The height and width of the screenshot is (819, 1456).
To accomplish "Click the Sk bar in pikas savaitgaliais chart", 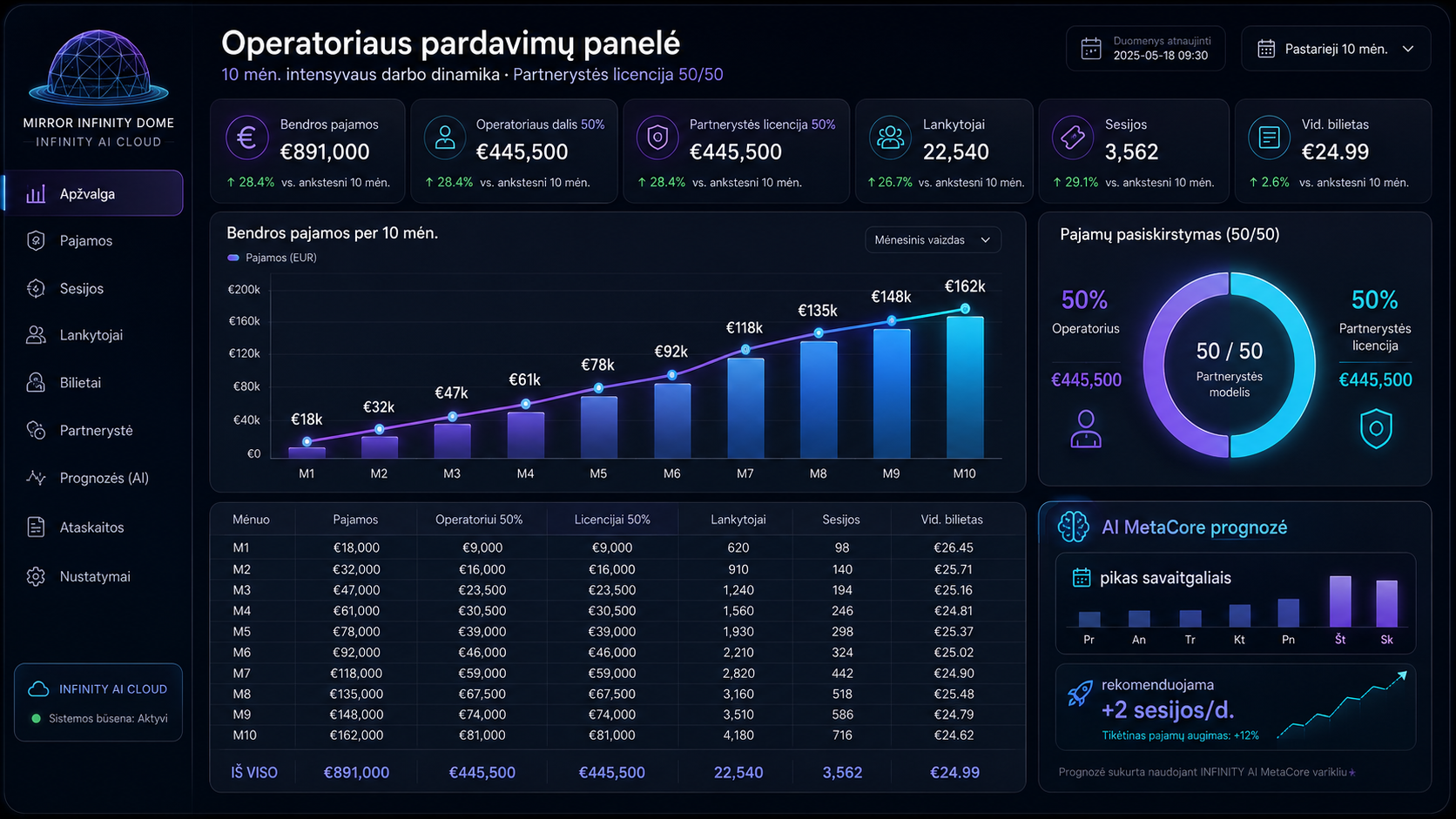I will 1386,603.
